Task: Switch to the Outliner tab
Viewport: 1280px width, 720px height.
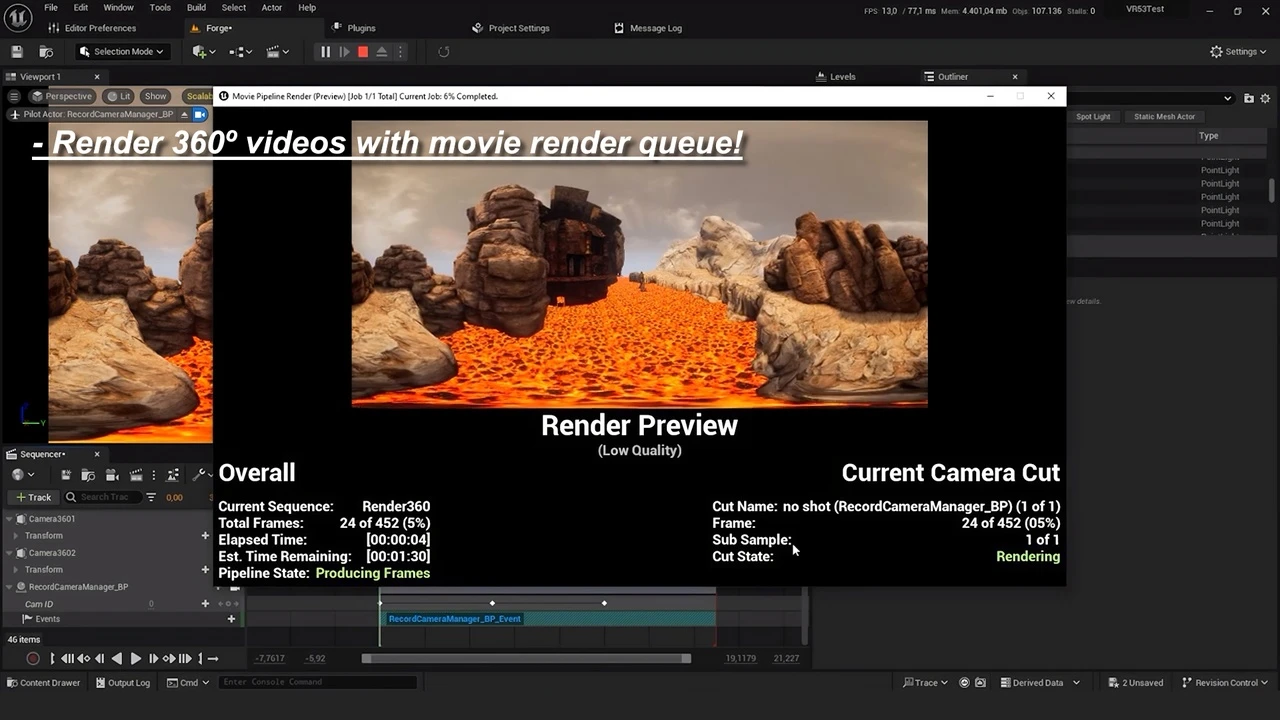Action: click(x=952, y=77)
